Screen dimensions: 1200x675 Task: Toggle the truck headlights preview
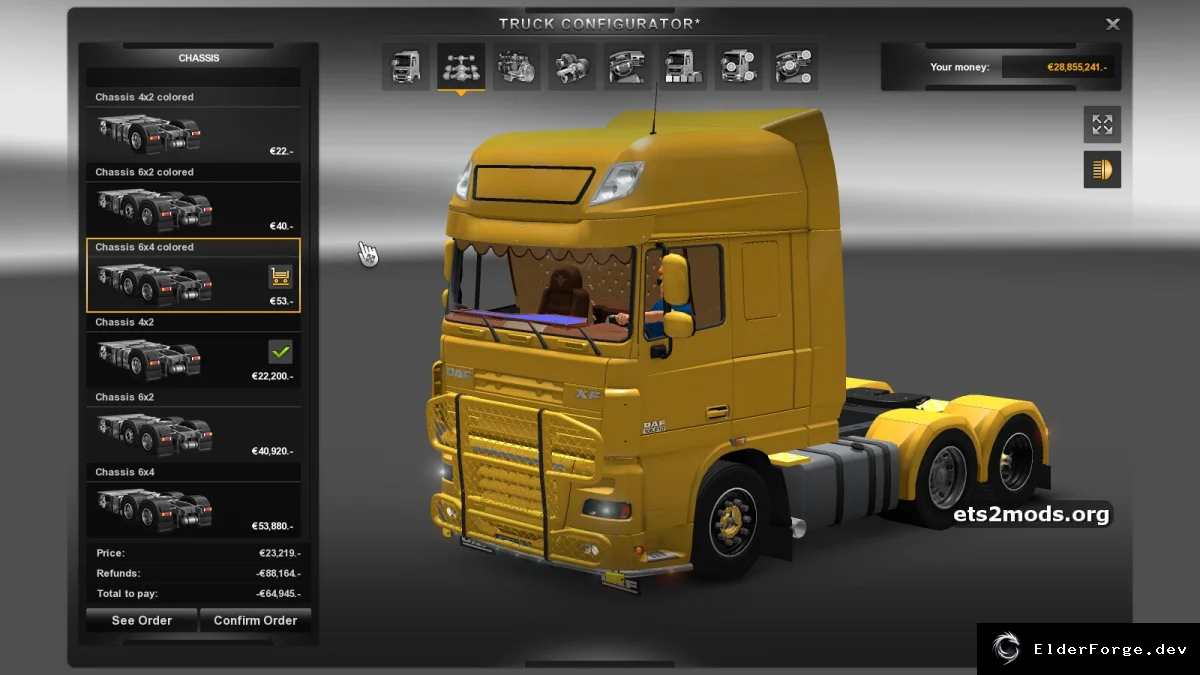1102,169
